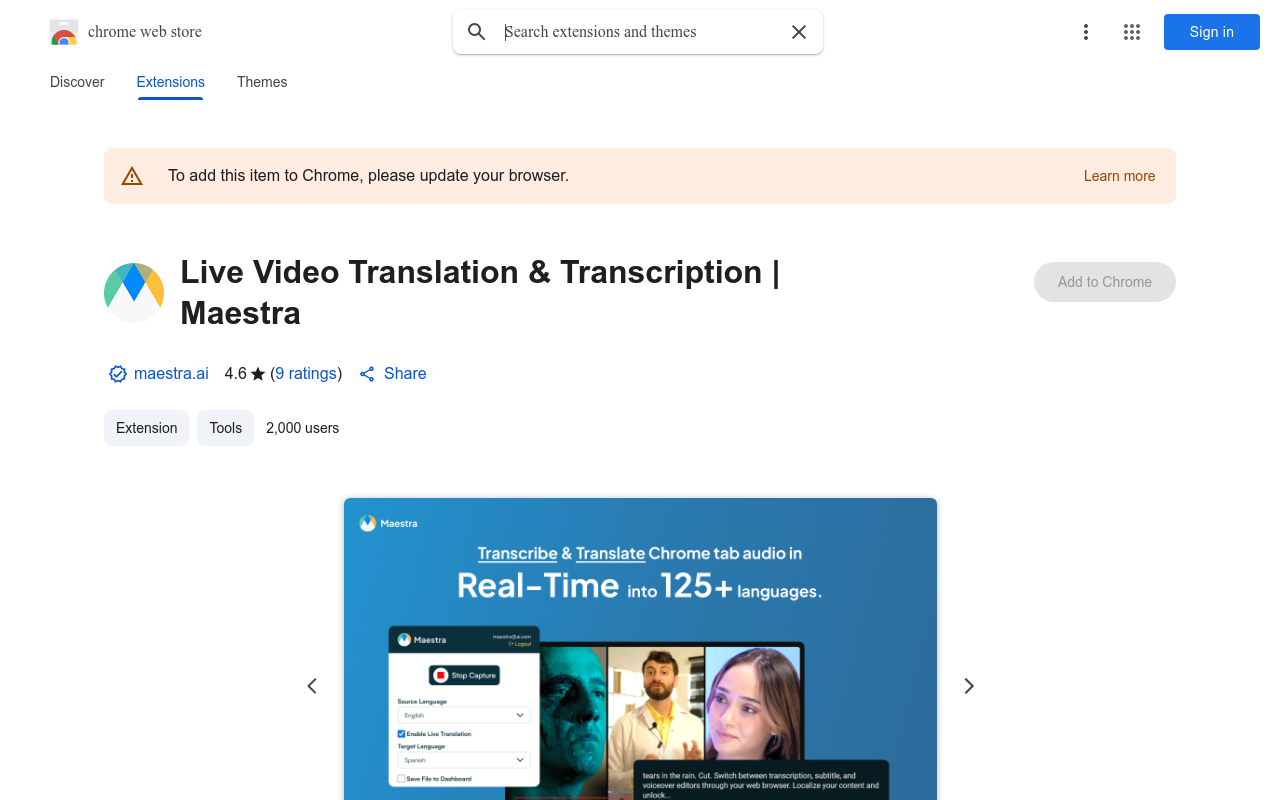Image resolution: width=1280 pixels, height=800 pixels.
Task: Switch to the Discover tab
Action: [x=77, y=82]
